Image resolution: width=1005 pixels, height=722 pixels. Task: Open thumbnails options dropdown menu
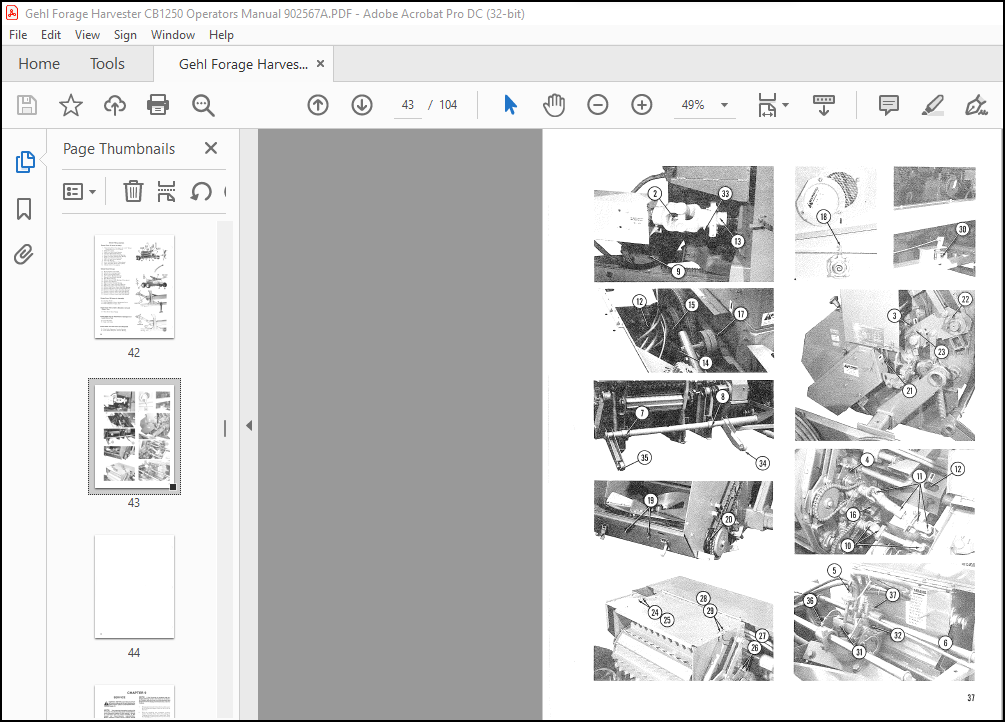click(79, 191)
